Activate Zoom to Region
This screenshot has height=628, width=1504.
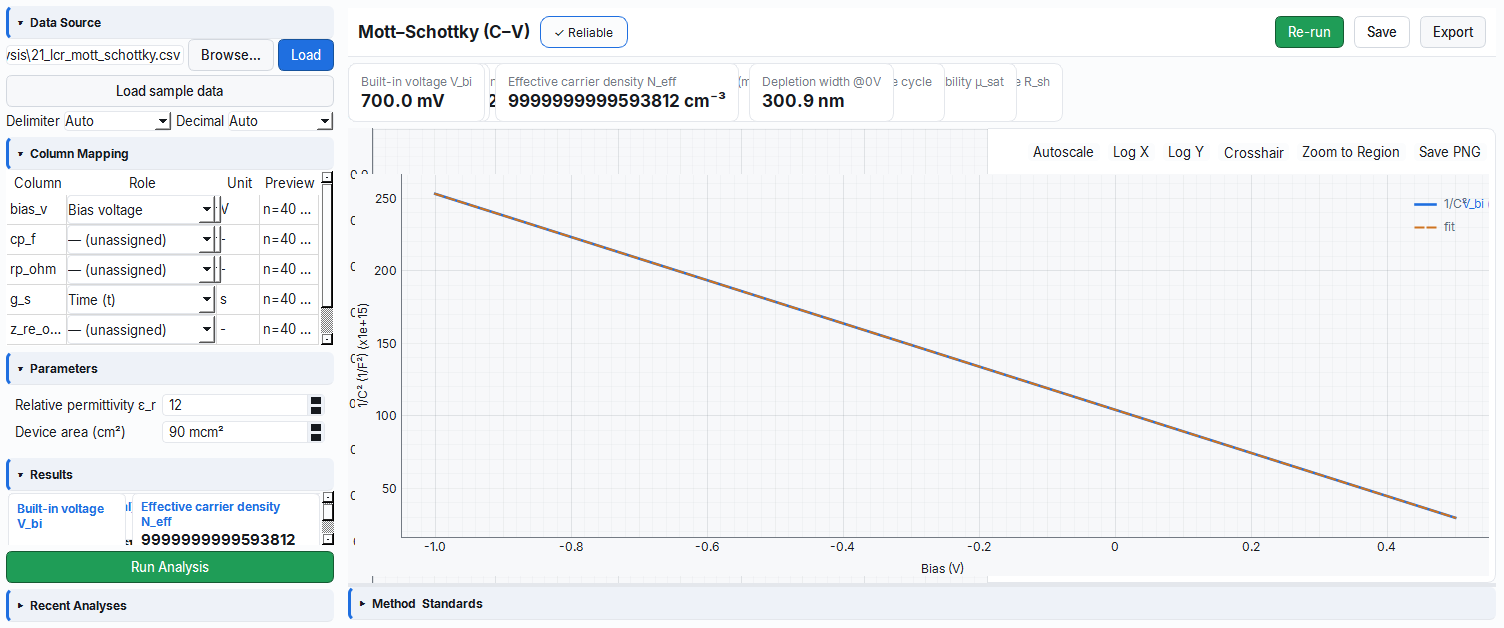click(1351, 152)
